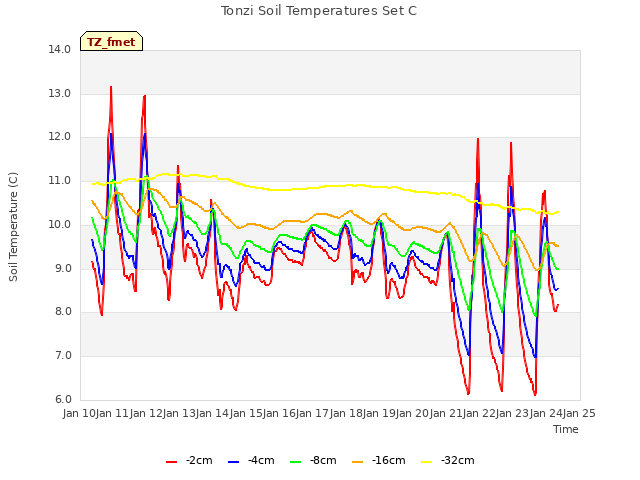Click the Jan 10 x-axis date label
Viewport: 640px width, 480px height.
[79, 414]
